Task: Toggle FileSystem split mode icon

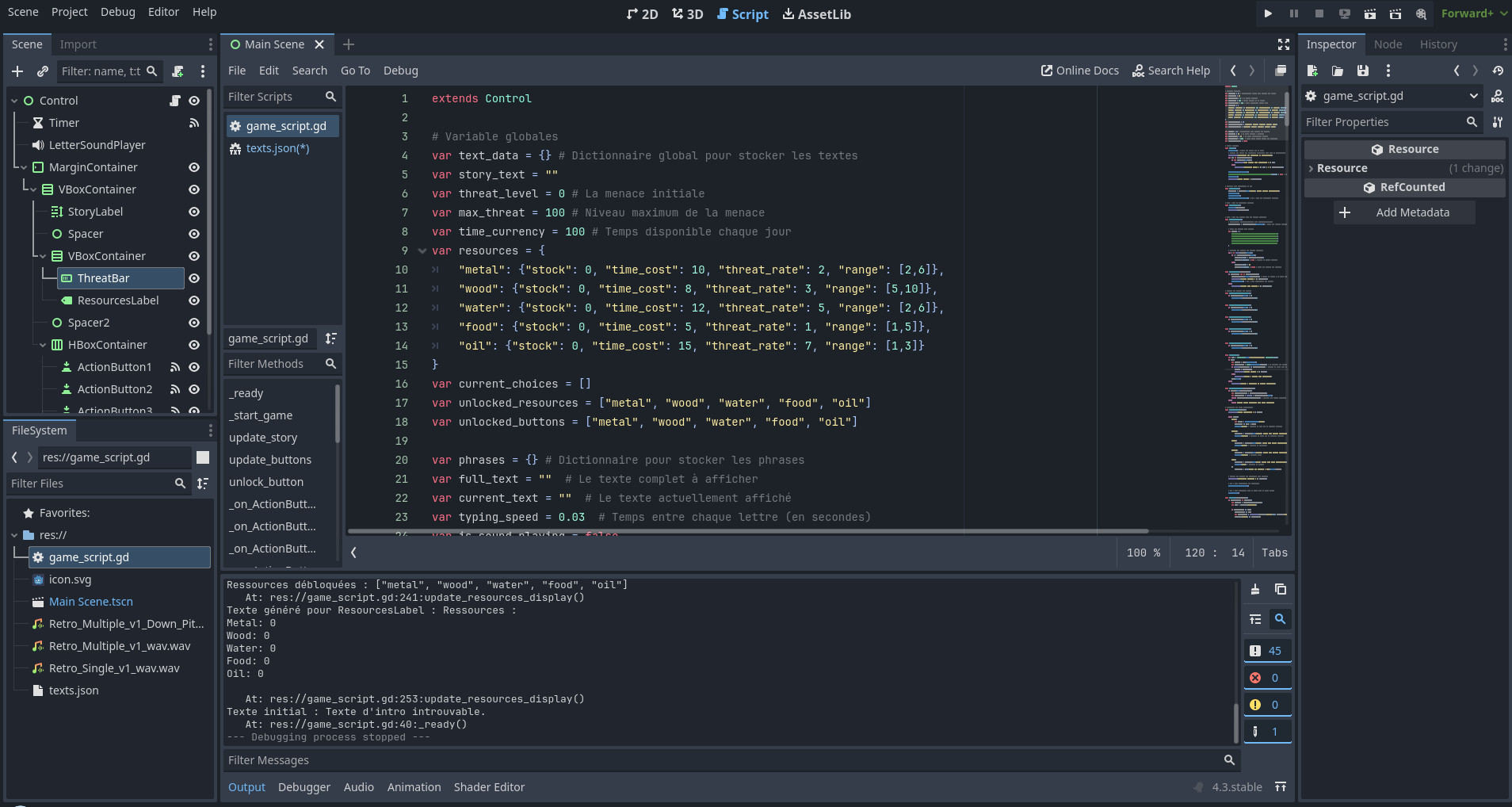Action: pyautogui.click(x=203, y=457)
